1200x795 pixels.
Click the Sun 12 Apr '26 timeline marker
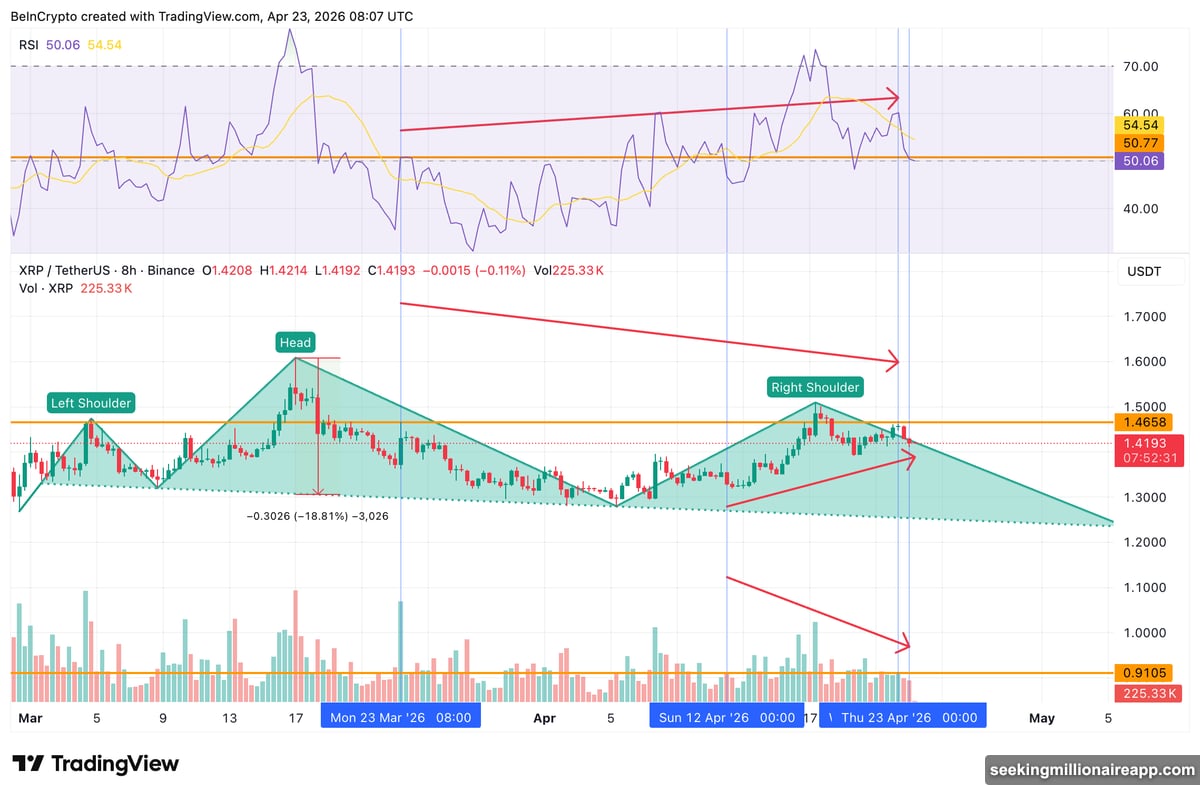[727, 715]
